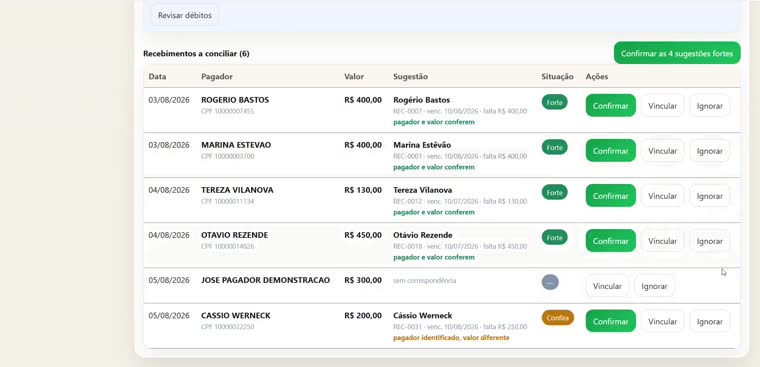Ignore the Rogerio Bastos payment
The width and height of the screenshot is (760, 367).
pyautogui.click(x=710, y=106)
